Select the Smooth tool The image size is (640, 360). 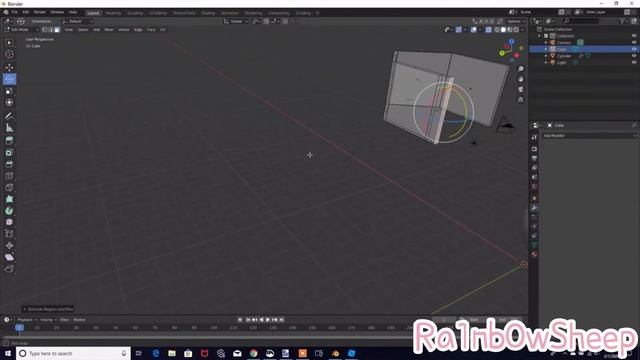[9, 222]
